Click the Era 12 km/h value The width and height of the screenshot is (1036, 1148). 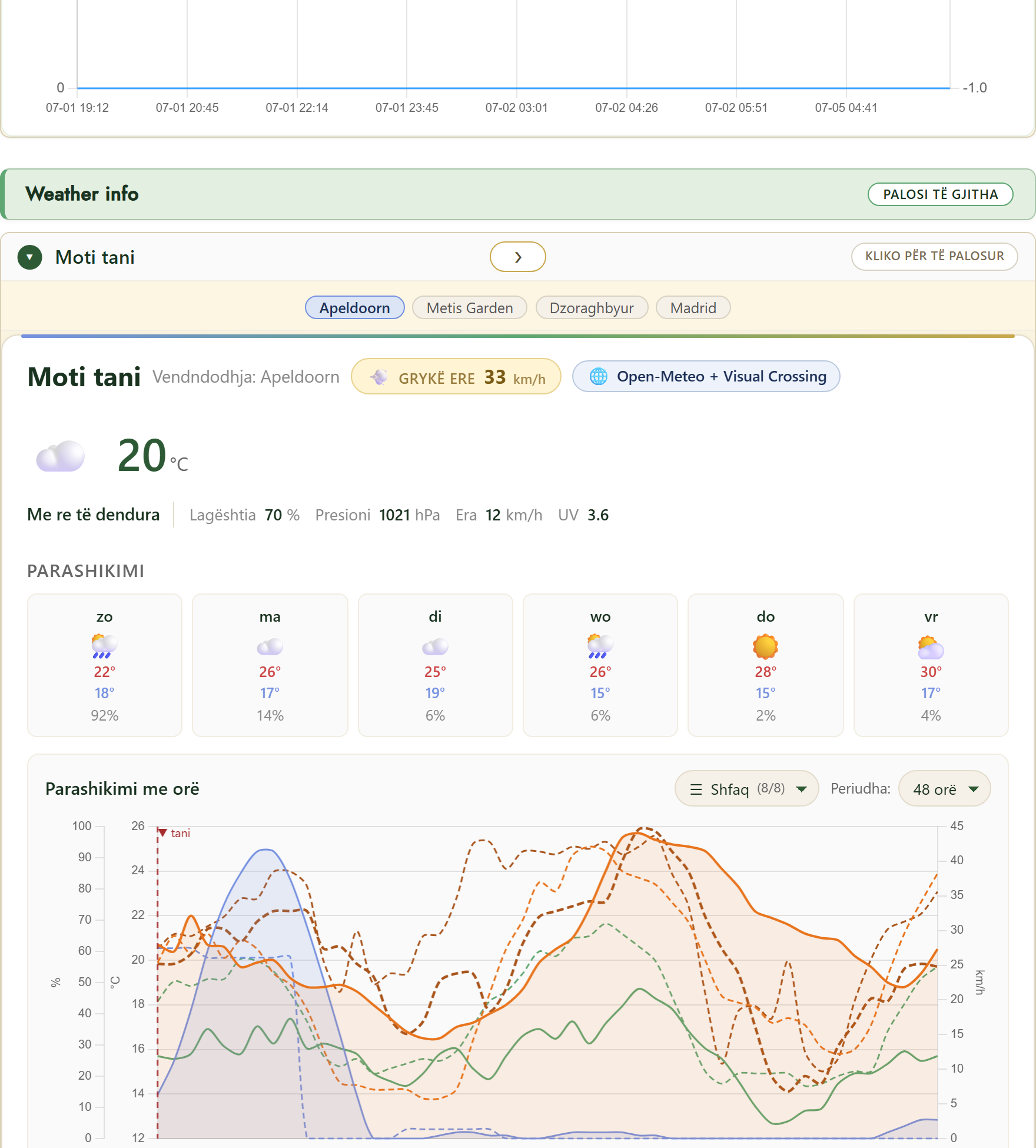click(499, 515)
